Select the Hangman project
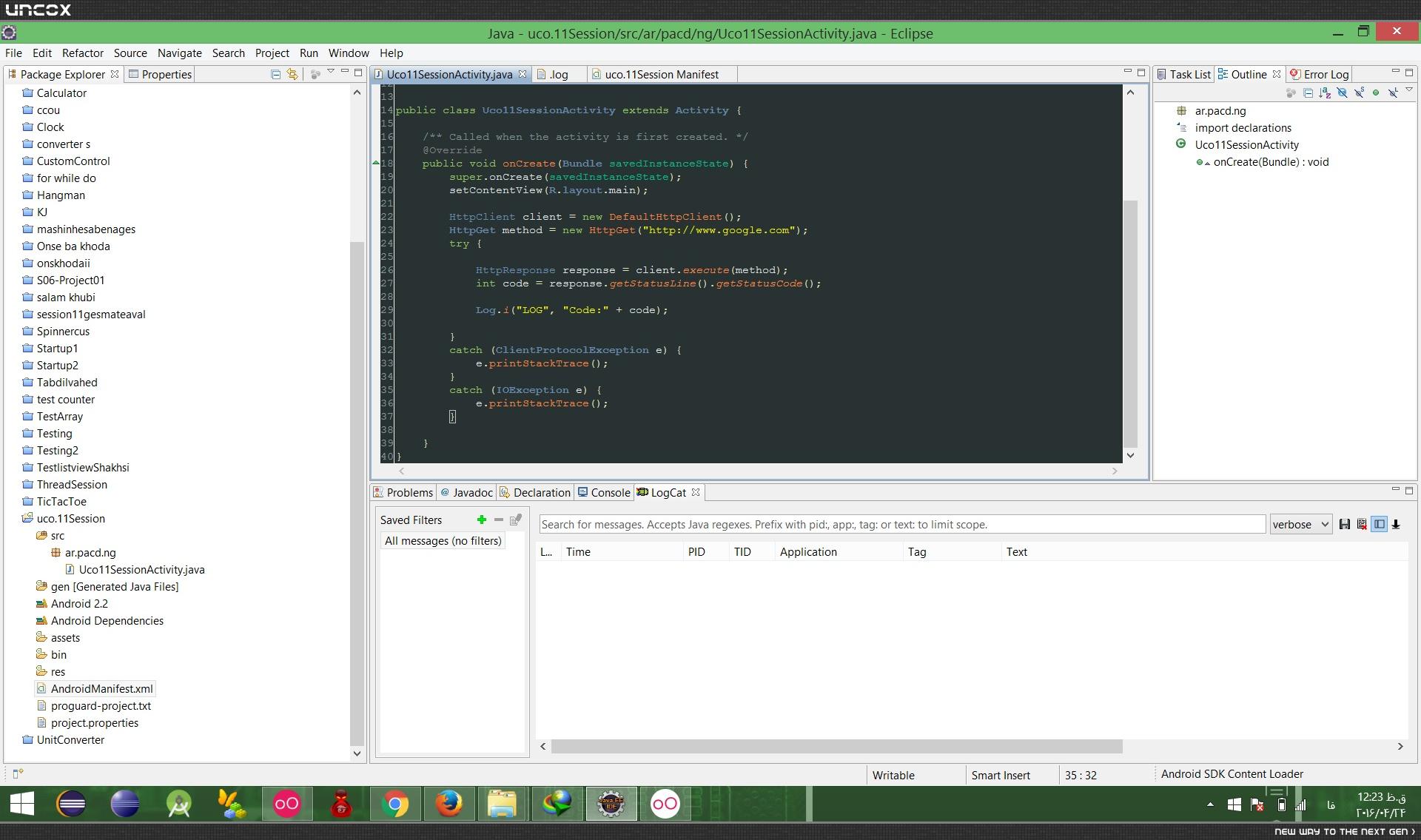The width and height of the screenshot is (1421, 840). [x=61, y=195]
